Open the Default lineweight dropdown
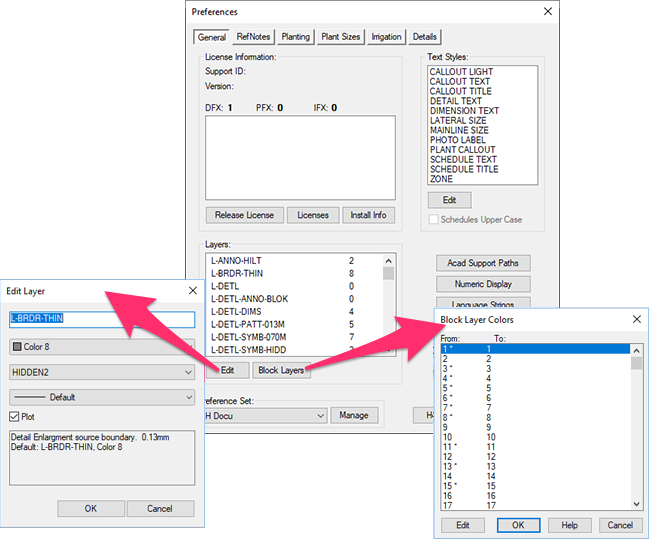 point(102,397)
